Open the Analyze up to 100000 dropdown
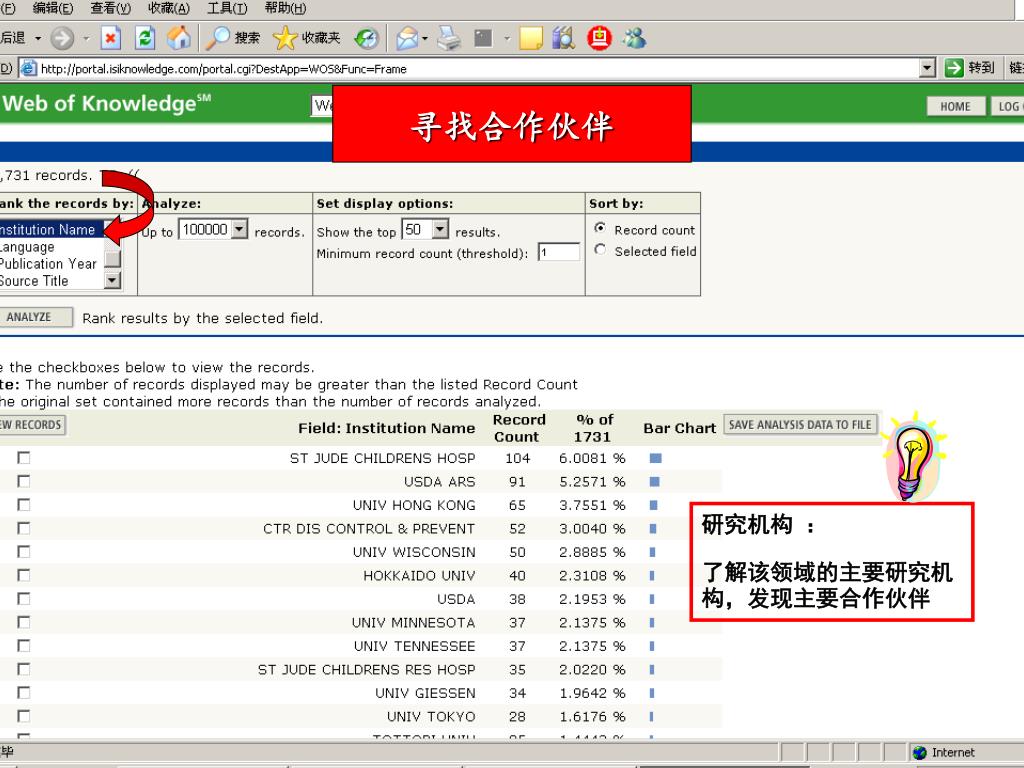Image resolution: width=1024 pixels, height=768 pixels. tap(239, 230)
